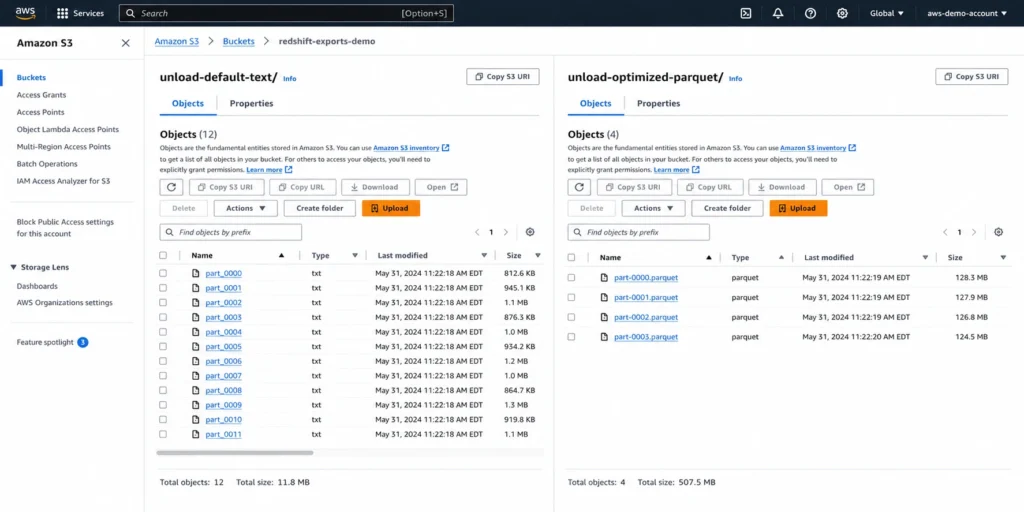The height and width of the screenshot is (512, 1024).
Task: Switch to Properties tab of unload-optimized-parquet
Action: [x=658, y=103]
